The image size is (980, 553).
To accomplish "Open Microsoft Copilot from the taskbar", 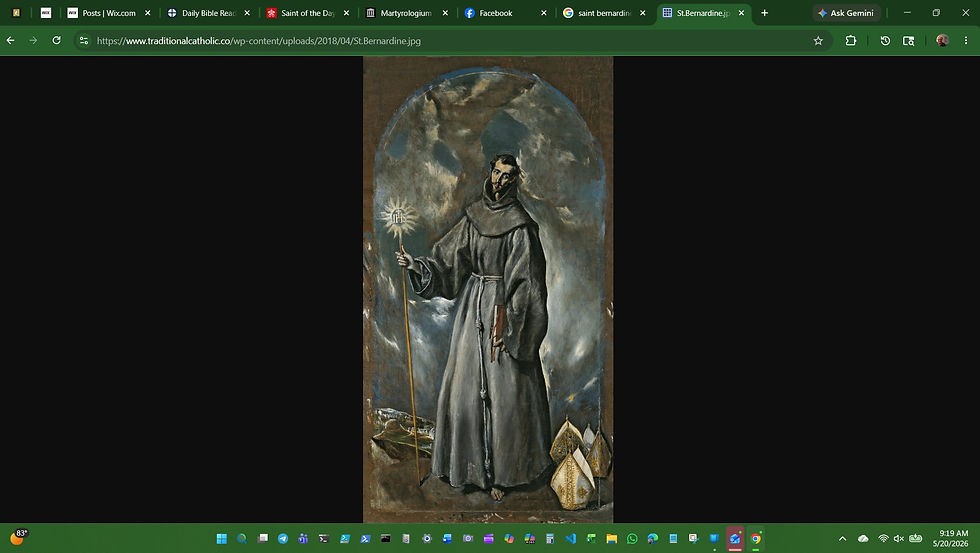I will 509,539.
